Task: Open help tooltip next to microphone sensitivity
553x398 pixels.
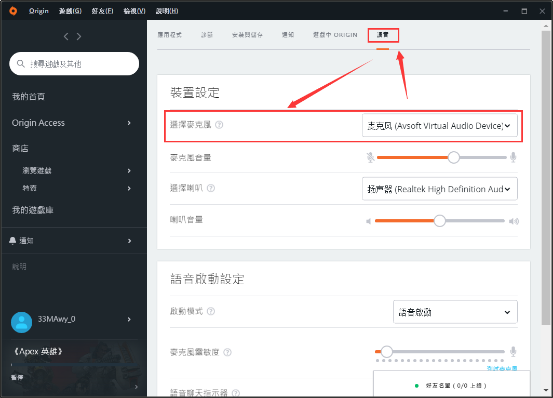Action: click(x=227, y=352)
